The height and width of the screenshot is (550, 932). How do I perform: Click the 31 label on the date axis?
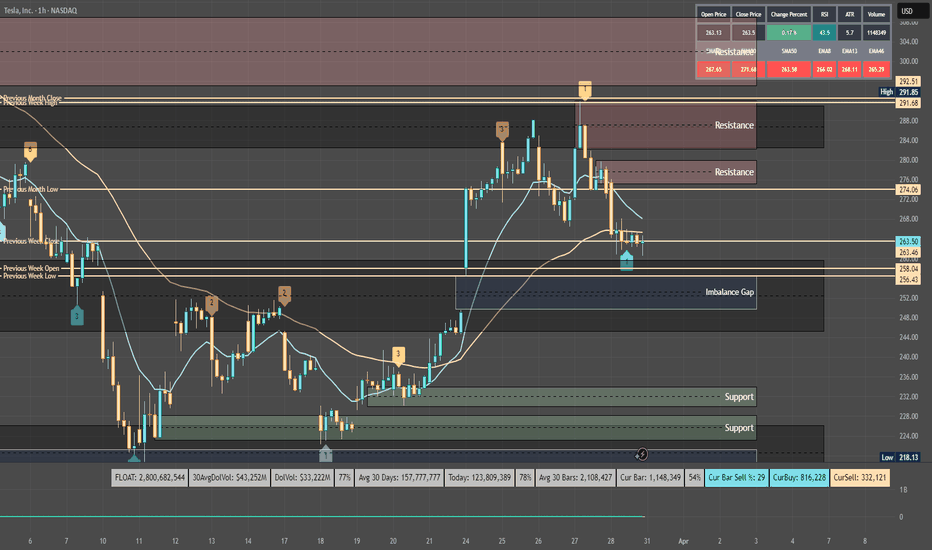click(647, 541)
